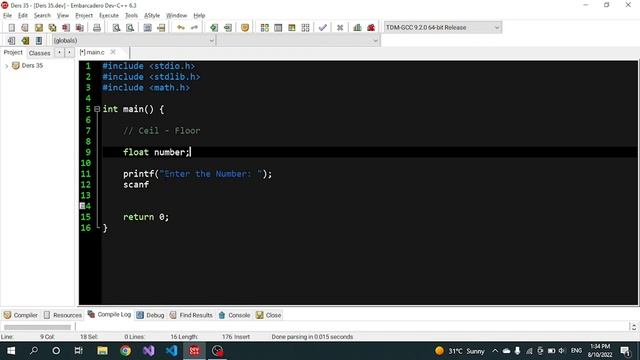Image resolution: width=640 pixels, height=360 pixels.
Task: Open the View menu
Action: pyautogui.click(x=63, y=16)
